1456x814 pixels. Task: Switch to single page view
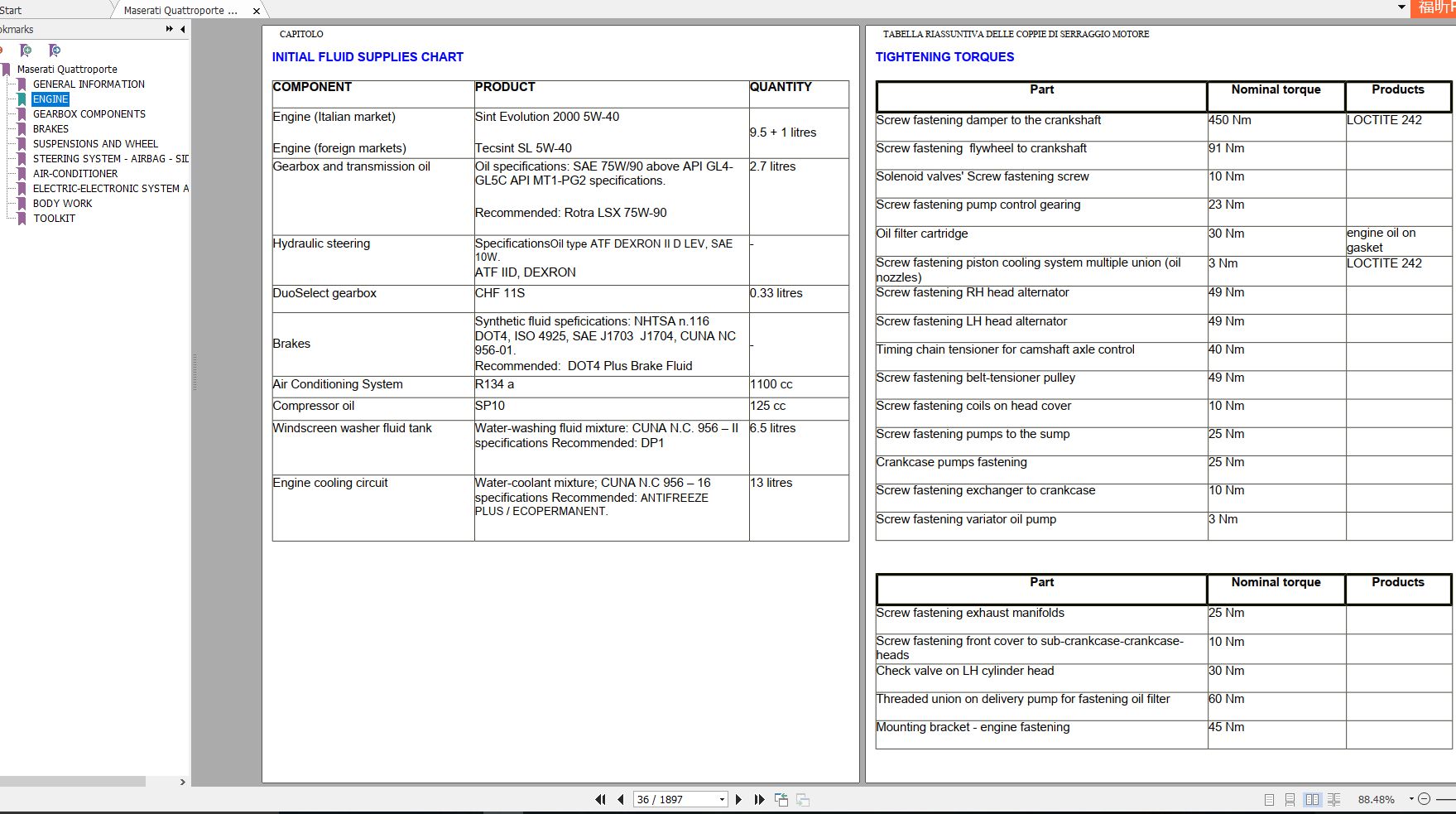pos(1269,800)
